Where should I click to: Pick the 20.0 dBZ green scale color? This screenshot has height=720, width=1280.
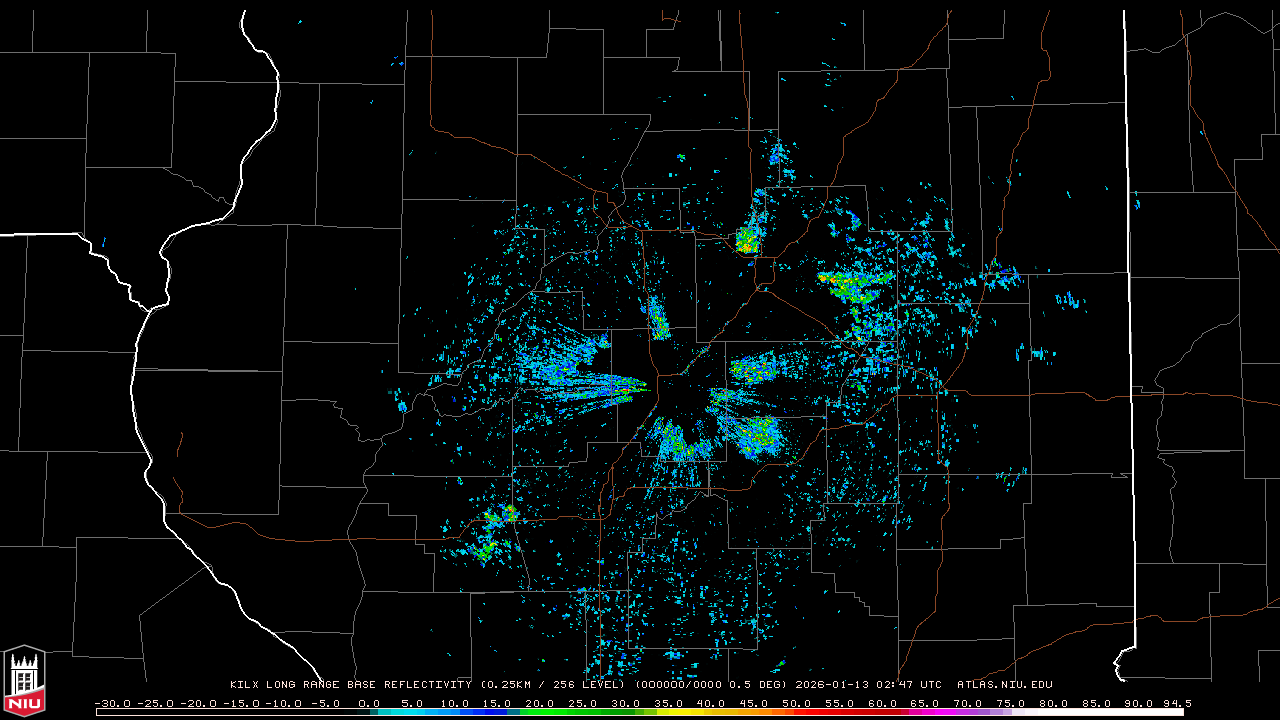pyautogui.click(x=540, y=712)
